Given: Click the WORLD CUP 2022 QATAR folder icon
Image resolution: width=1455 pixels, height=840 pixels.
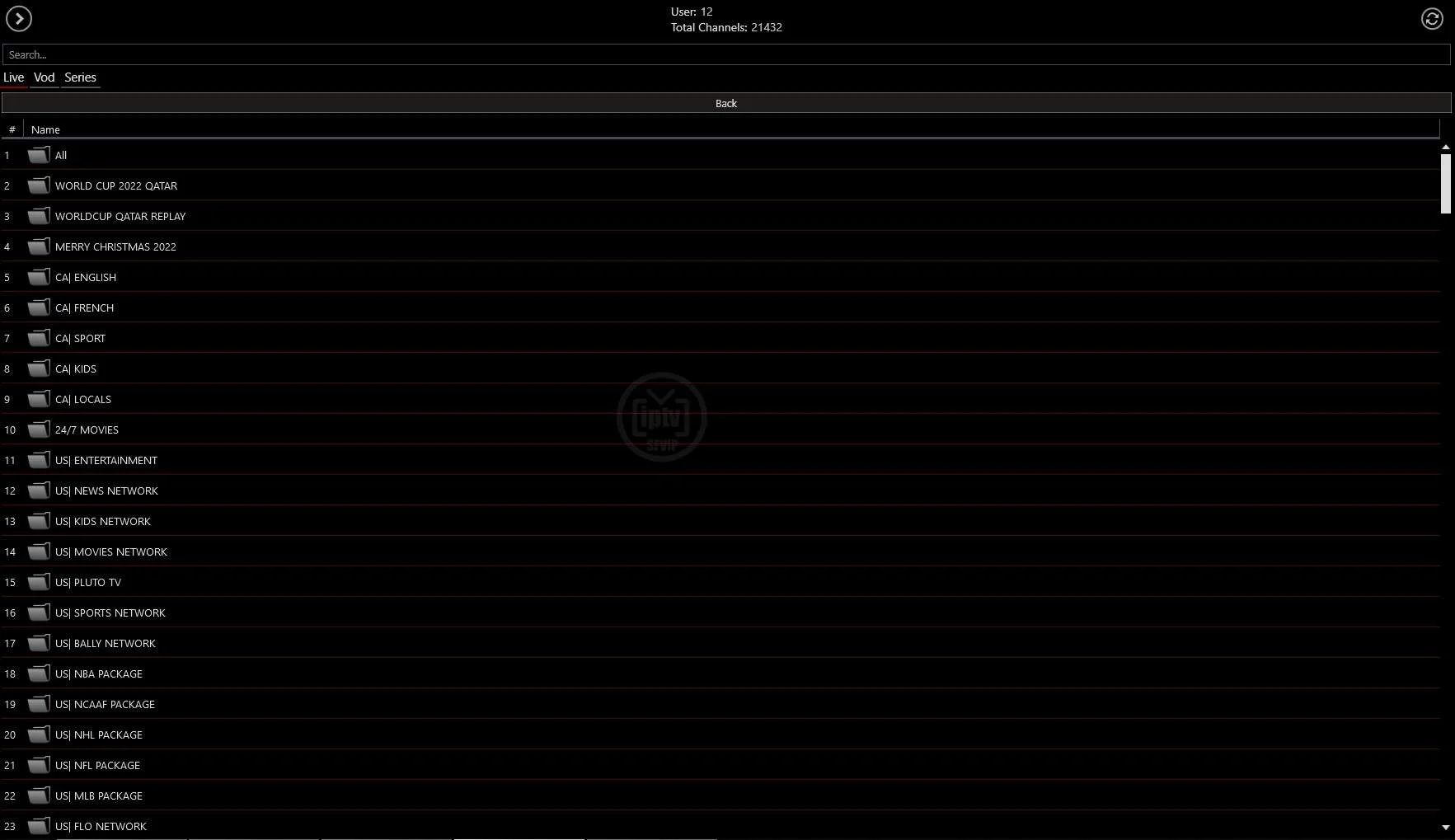Looking at the screenshot, I should click(39, 185).
